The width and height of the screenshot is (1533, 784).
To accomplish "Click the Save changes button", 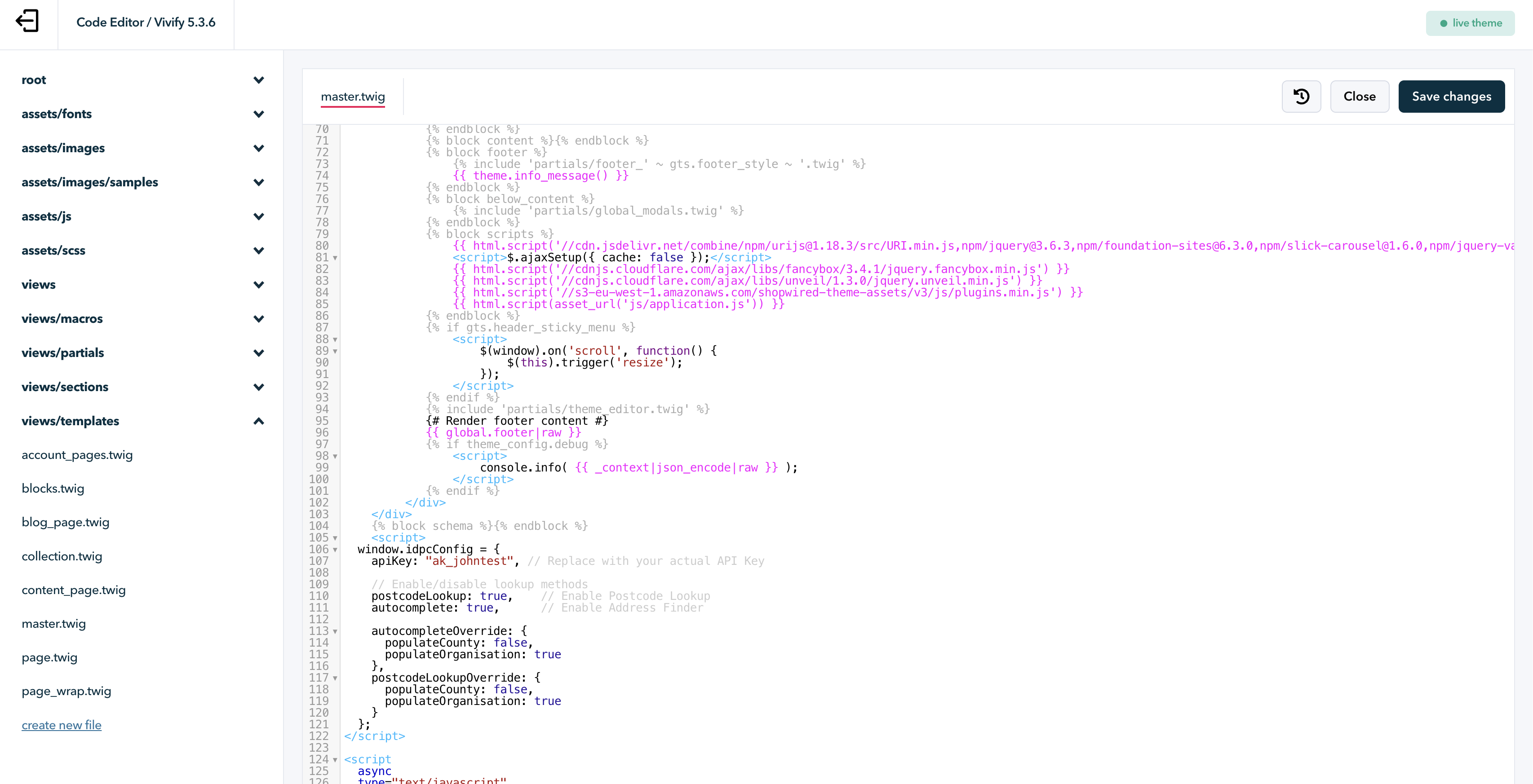I will 1452,96.
